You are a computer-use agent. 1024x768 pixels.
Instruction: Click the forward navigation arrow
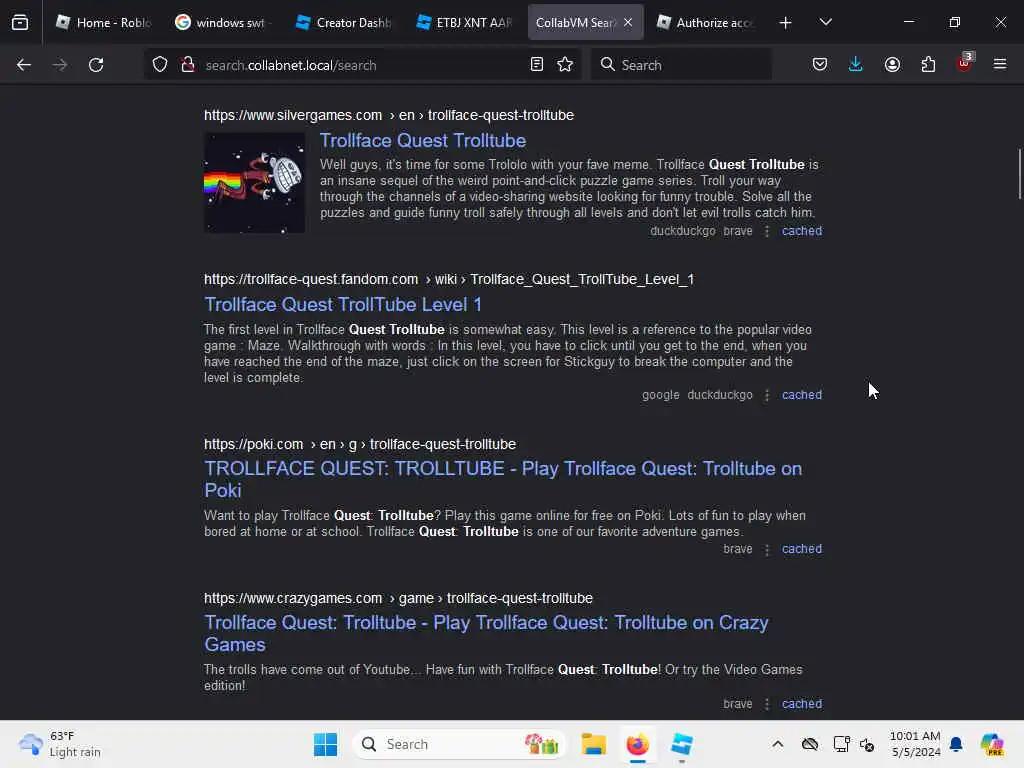(x=60, y=65)
